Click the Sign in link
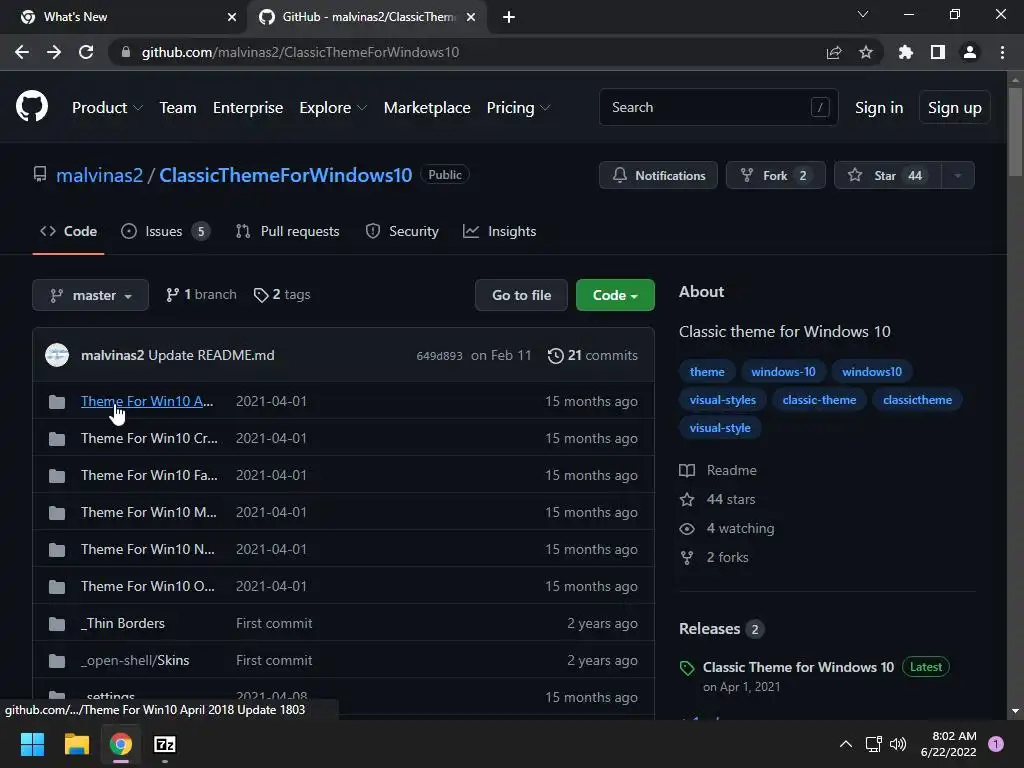Image resolution: width=1024 pixels, height=768 pixels. [x=879, y=108]
